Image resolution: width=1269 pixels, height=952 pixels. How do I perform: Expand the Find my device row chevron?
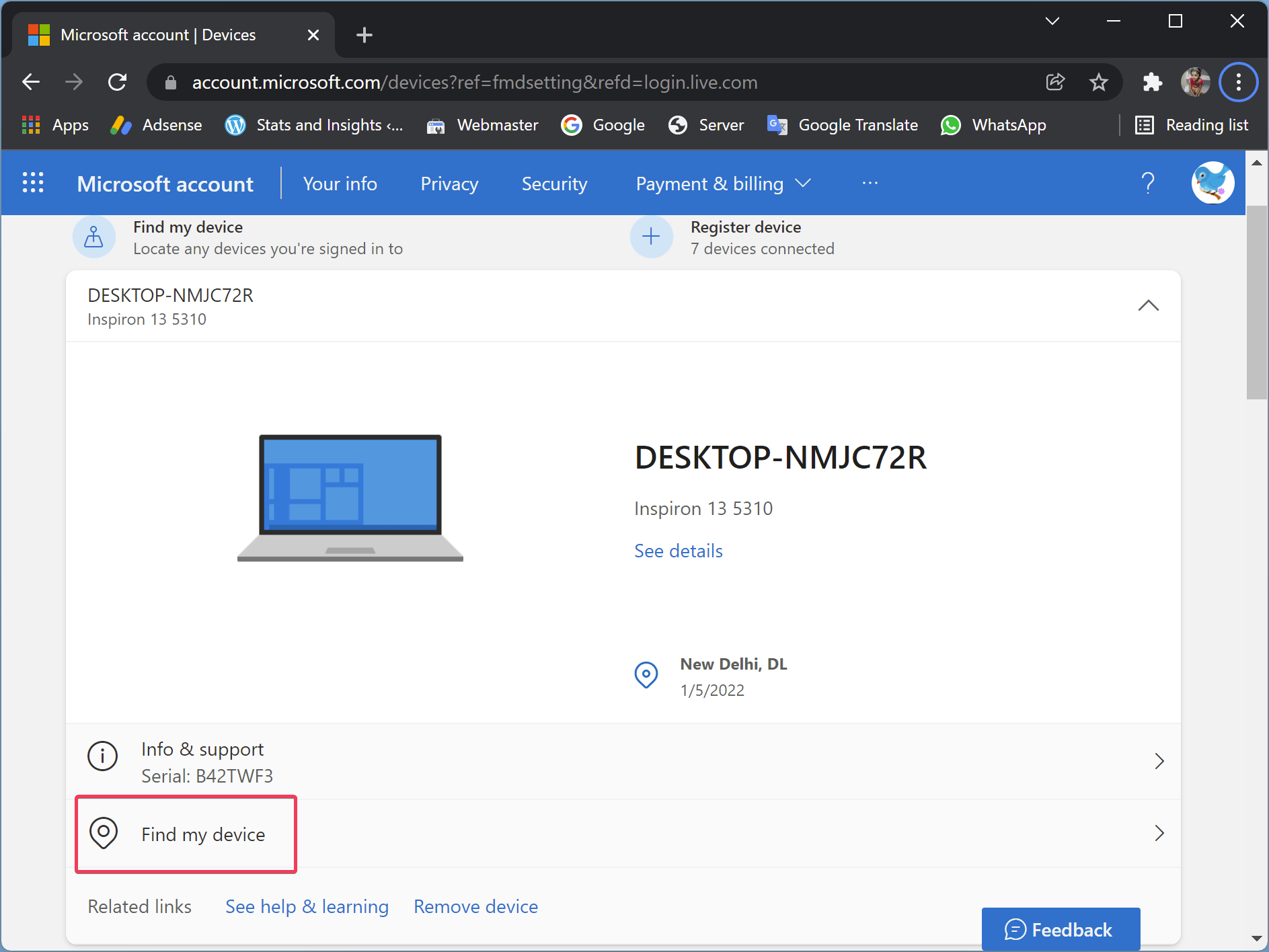pyautogui.click(x=1159, y=833)
